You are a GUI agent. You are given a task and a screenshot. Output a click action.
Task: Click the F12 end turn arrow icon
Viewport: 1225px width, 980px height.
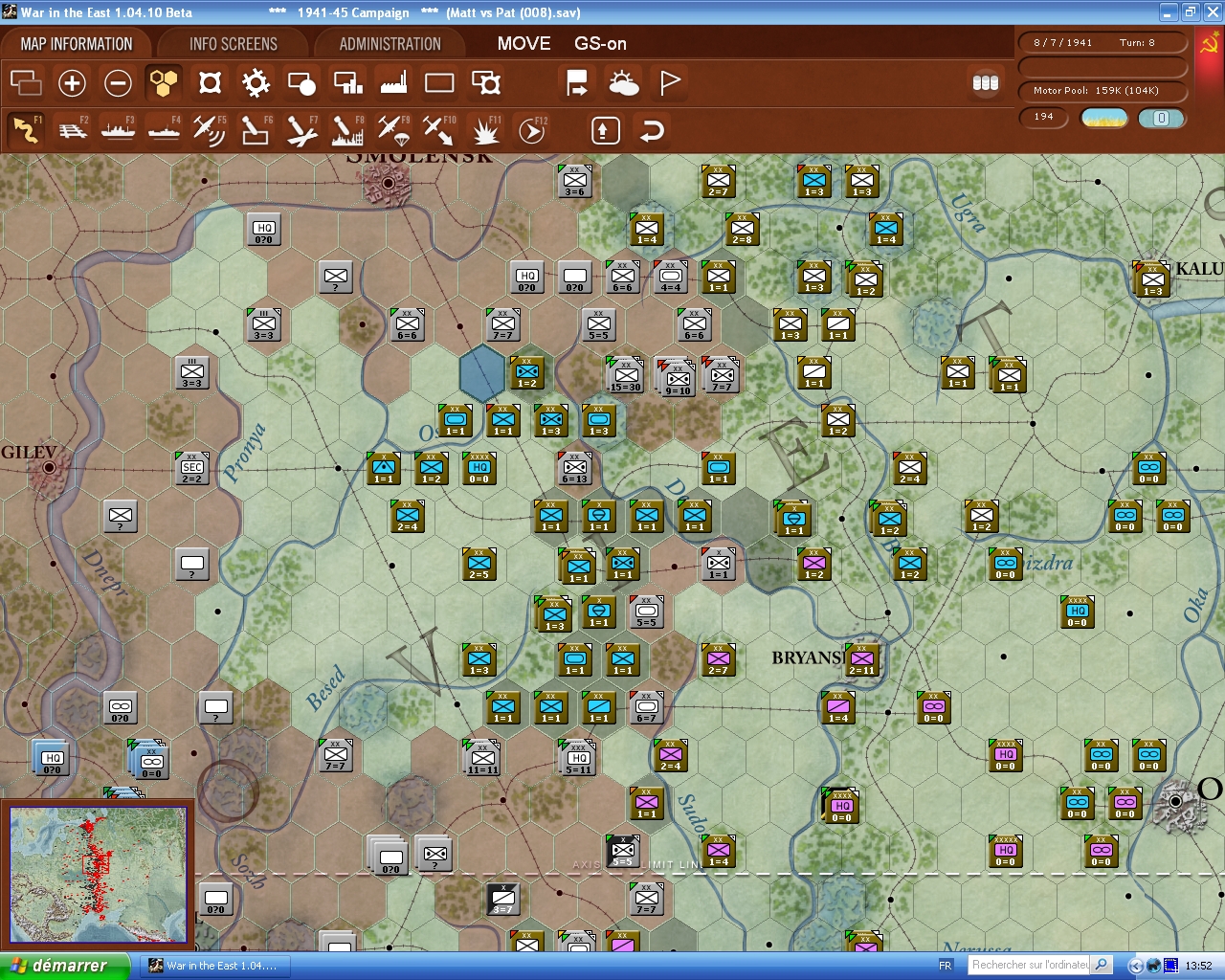pyautogui.click(x=531, y=130)
